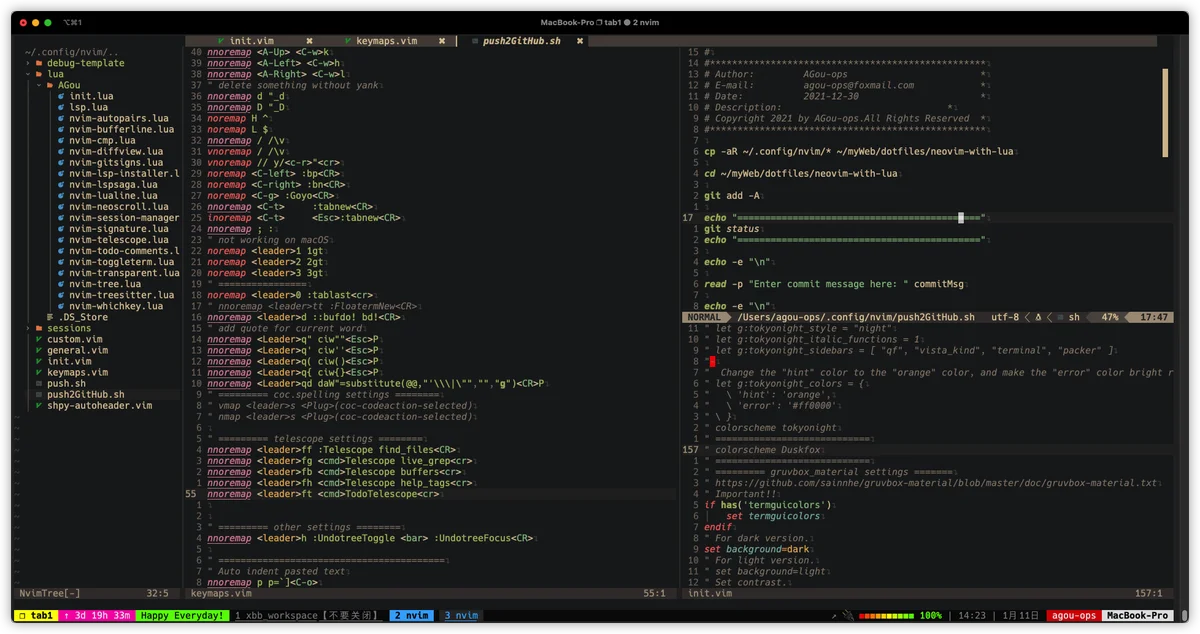Select nvim-neoscroll.lua in the file tree
The image size is (1200, 634).
[118, 207]
